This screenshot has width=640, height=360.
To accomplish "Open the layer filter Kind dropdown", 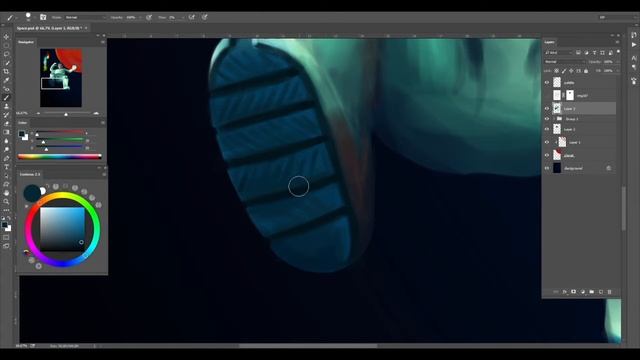I will coord(559,53).
